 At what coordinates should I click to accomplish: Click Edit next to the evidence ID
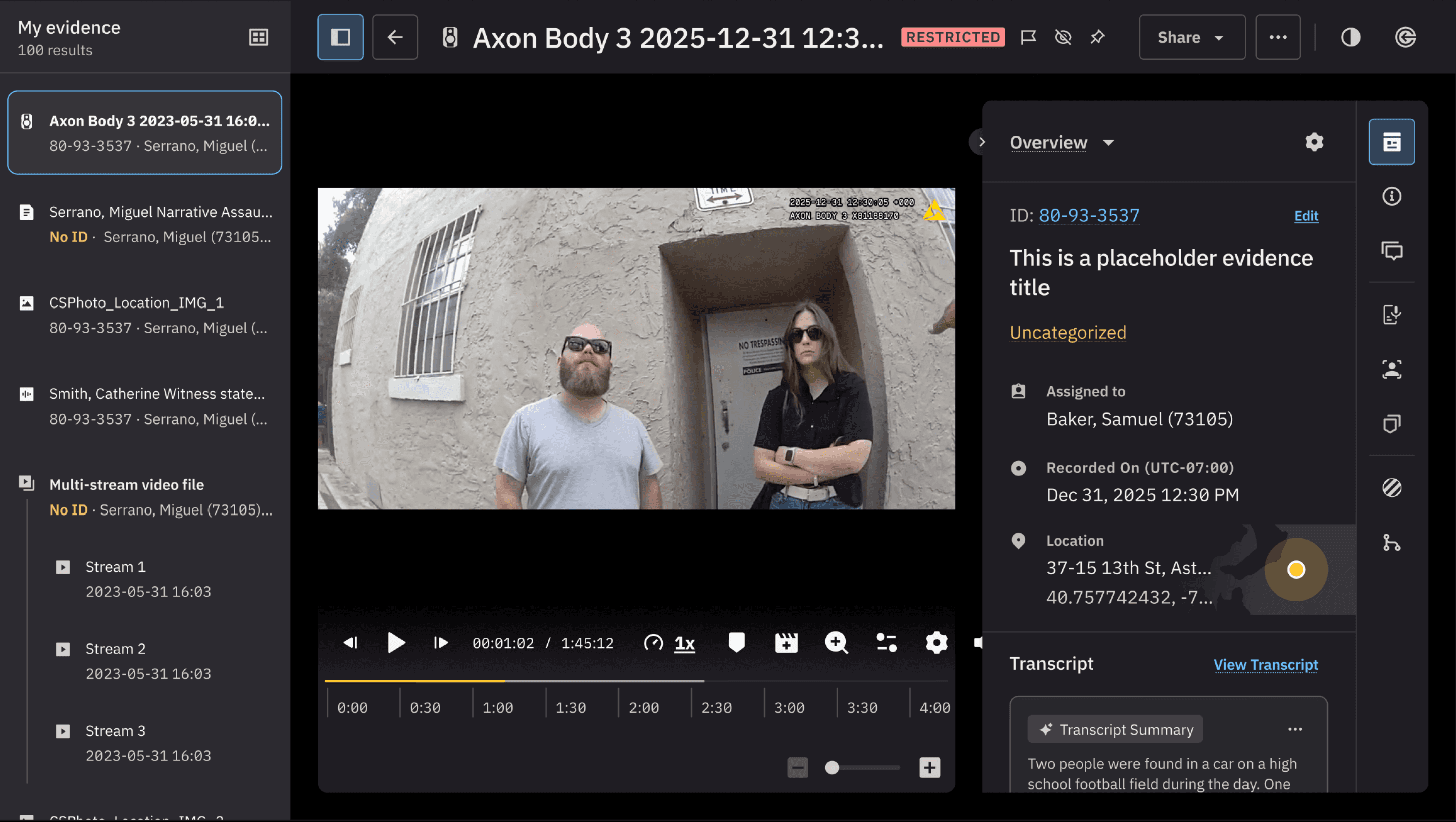[x=1306, y=216]
